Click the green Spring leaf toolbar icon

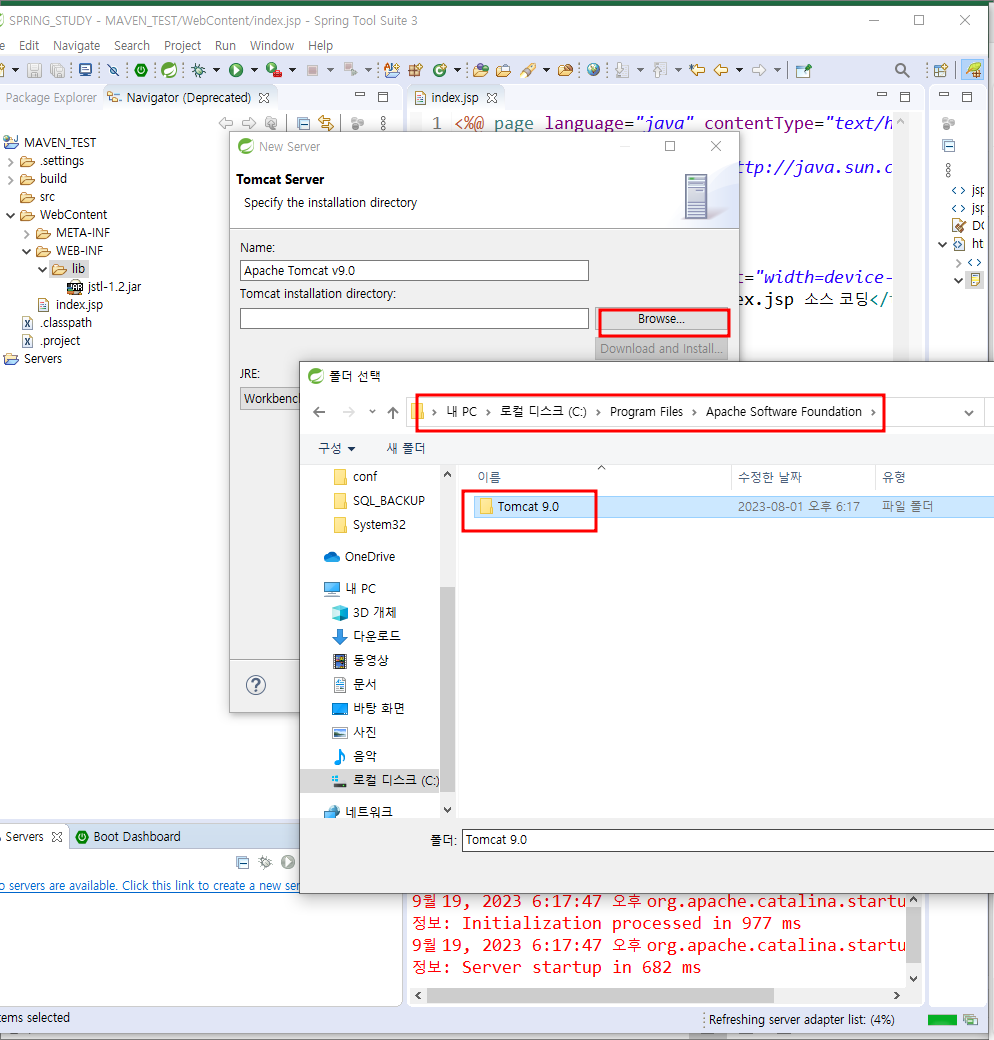pyautogui.click(x=169, y=70)
